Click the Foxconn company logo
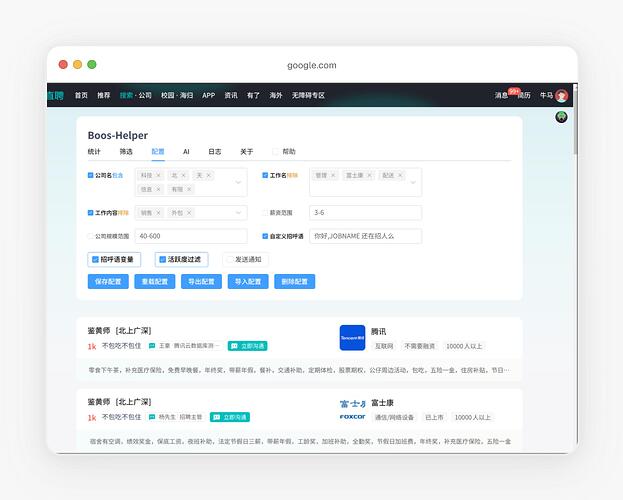This screenshot has height=500, width=623. (352, 410)
